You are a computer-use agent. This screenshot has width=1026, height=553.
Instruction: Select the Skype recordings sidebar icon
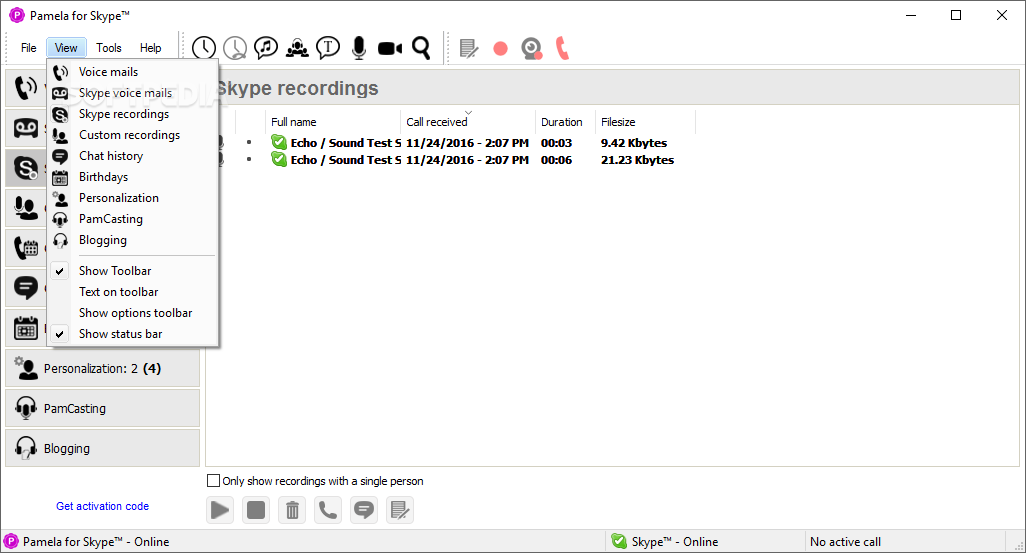point(26,168)
